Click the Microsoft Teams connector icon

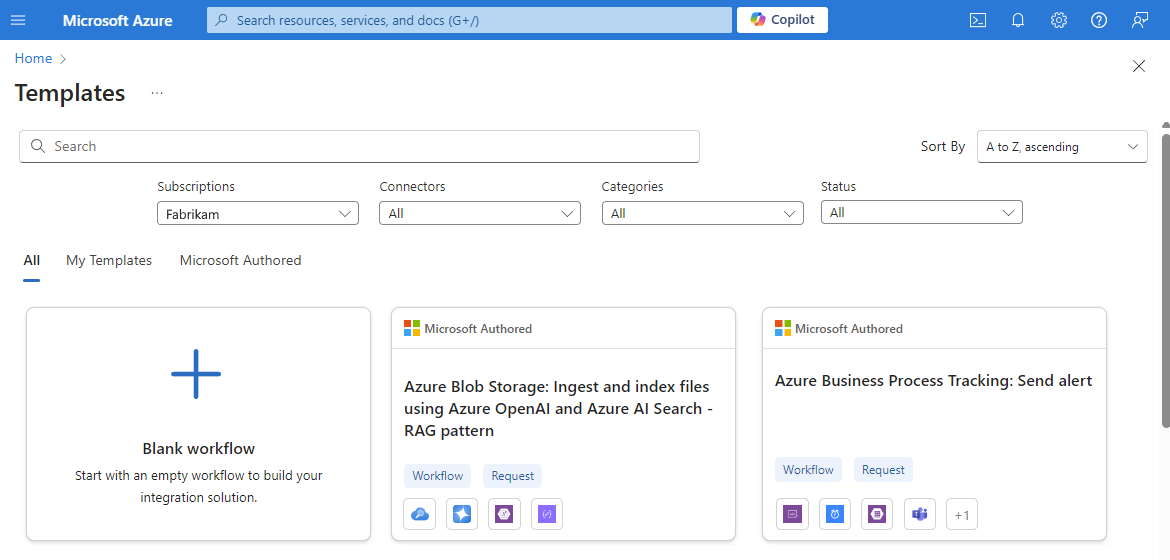[x=919, y=514]
